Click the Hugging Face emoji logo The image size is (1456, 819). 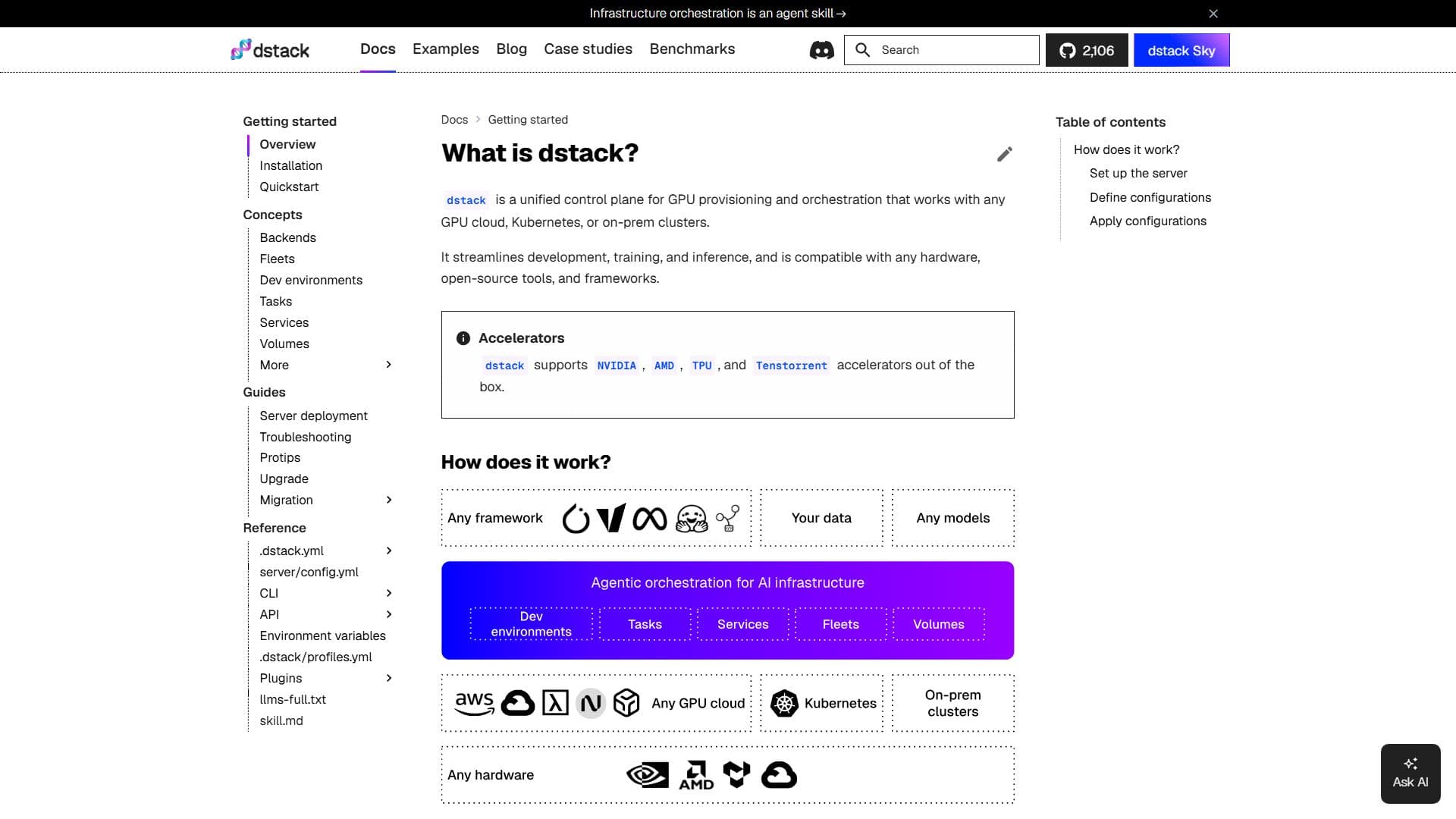coord(692,519)
